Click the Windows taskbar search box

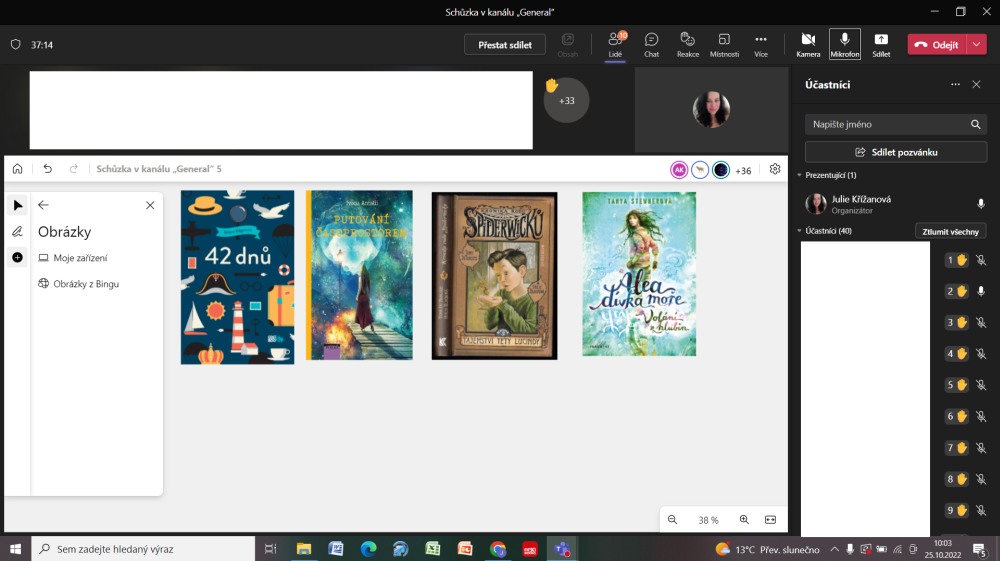[x=143, y=548]
